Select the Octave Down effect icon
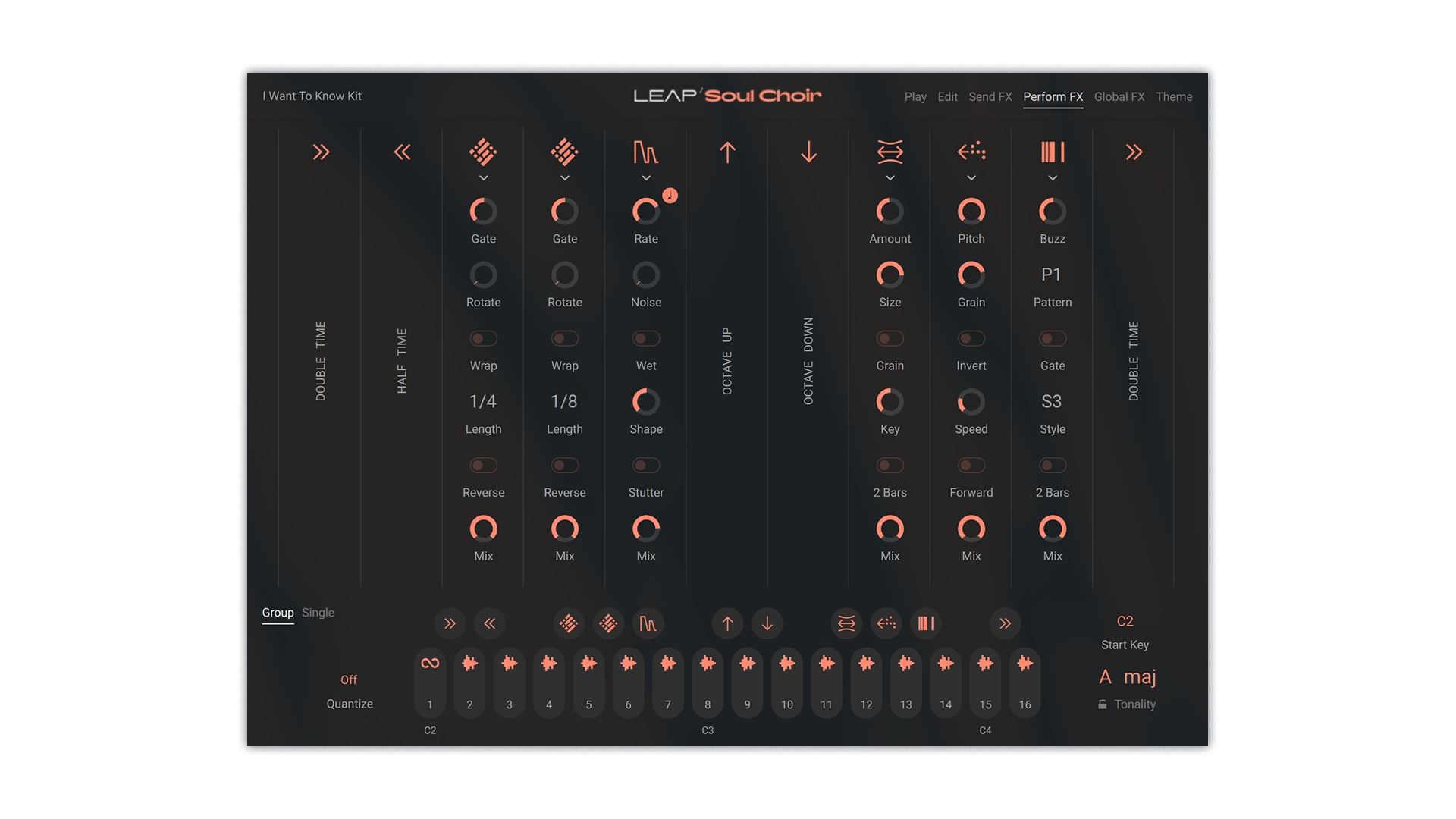The height and width of the screenshot is (819, 1456). click(808, 152)
